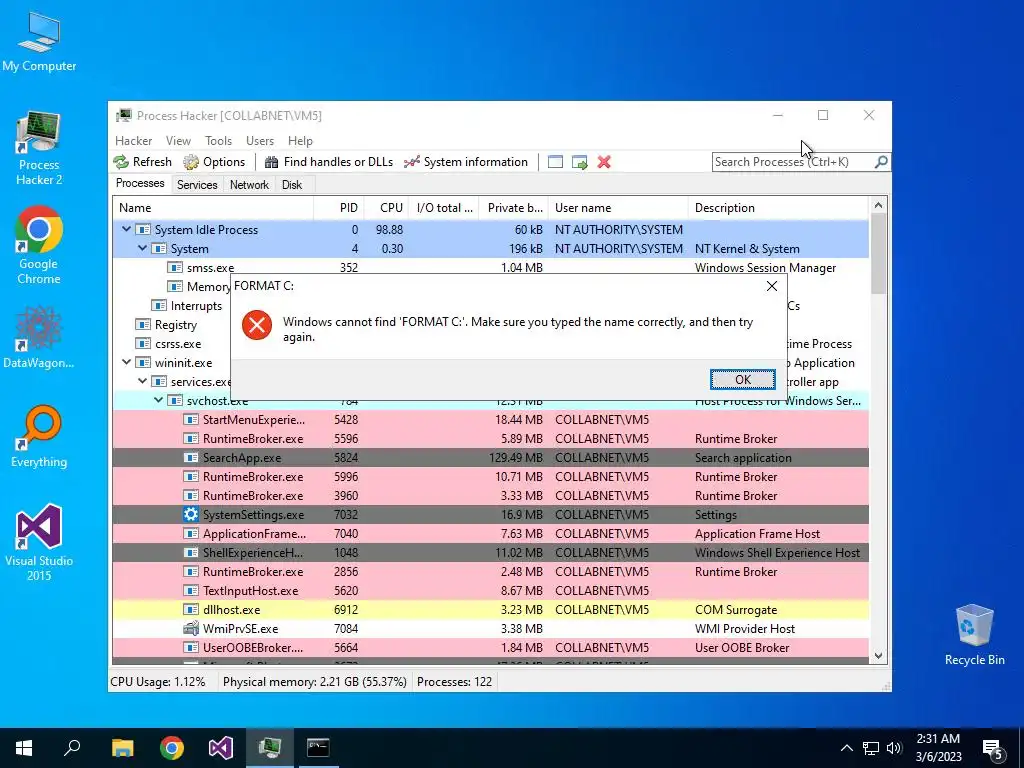Screen dimensions: 1024x768
Task: Select the Recycle Bin desktop icon
Action: click(974, 634)
